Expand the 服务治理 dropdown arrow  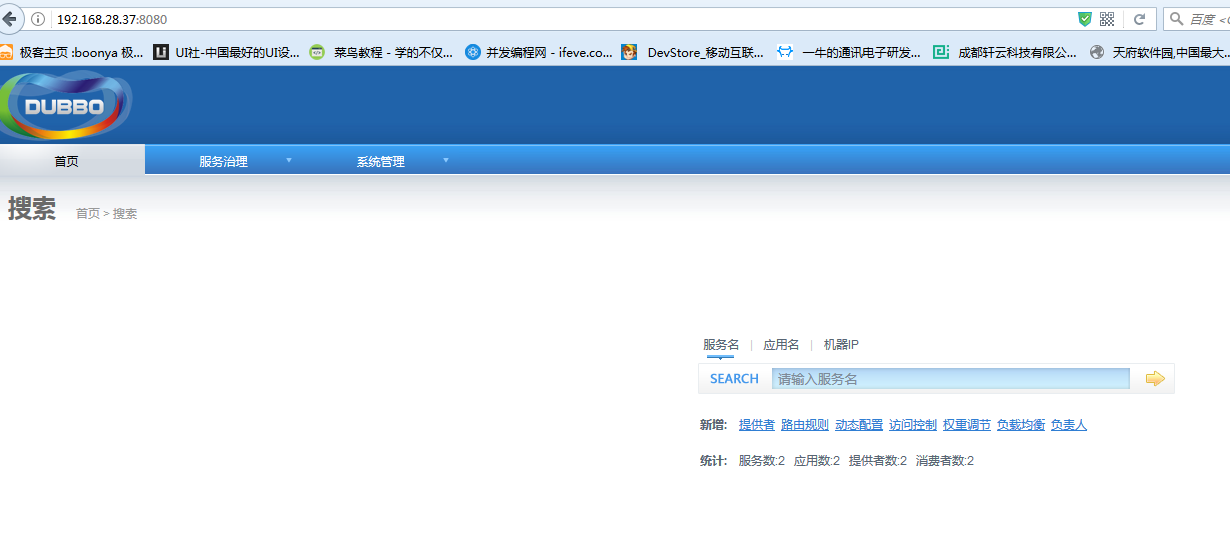tap(289, 160)
